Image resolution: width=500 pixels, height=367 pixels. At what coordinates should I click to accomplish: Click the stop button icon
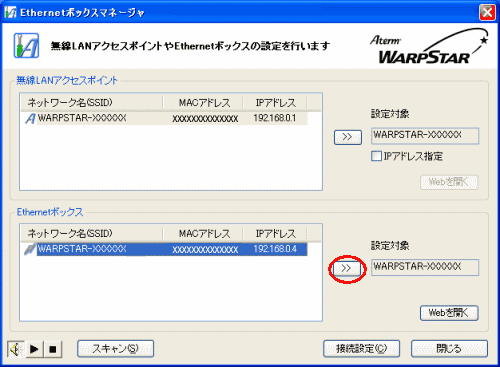tap(53, 349)
